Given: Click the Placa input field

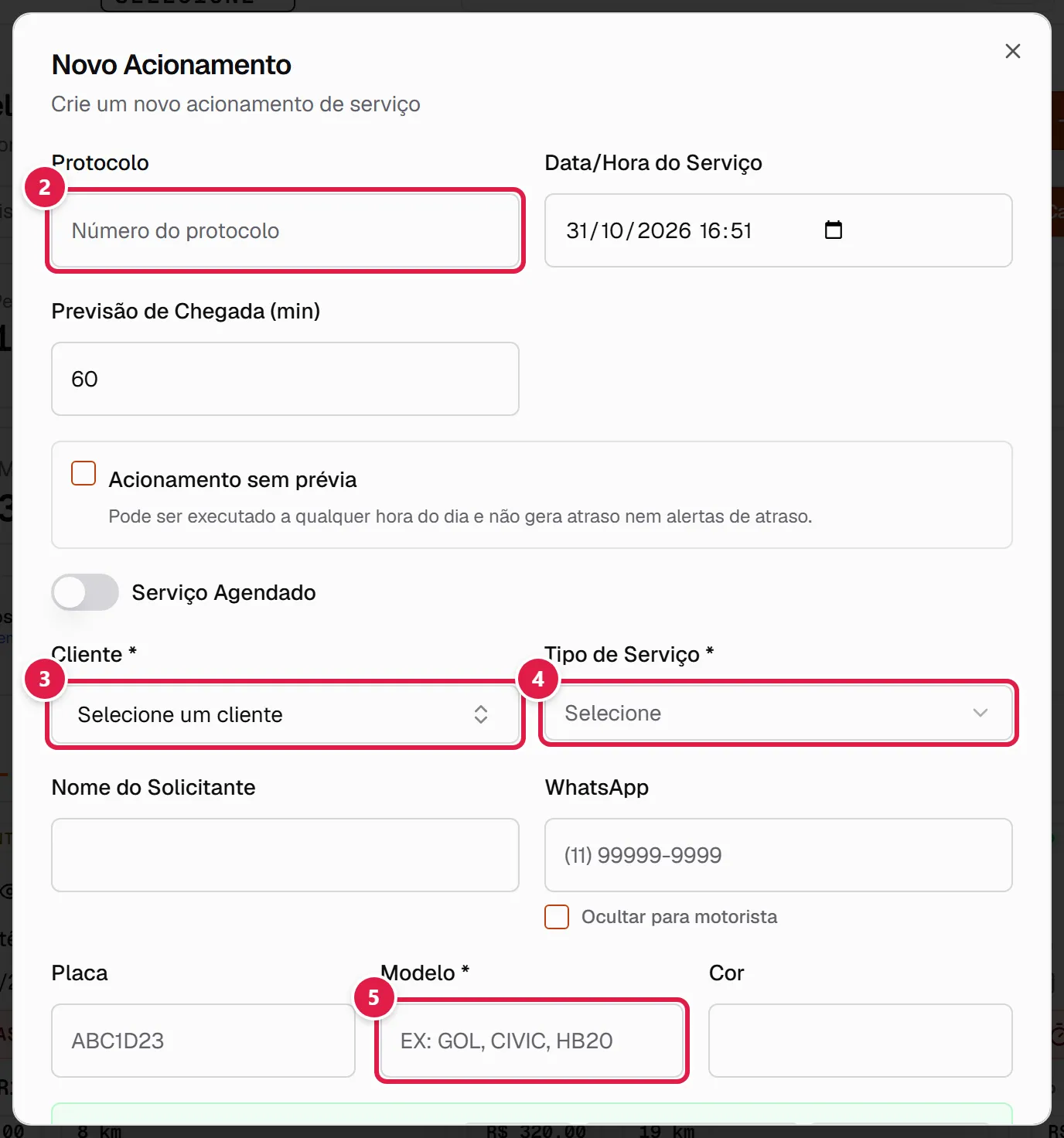Looking at the screenshot, I should [203, 1041].
